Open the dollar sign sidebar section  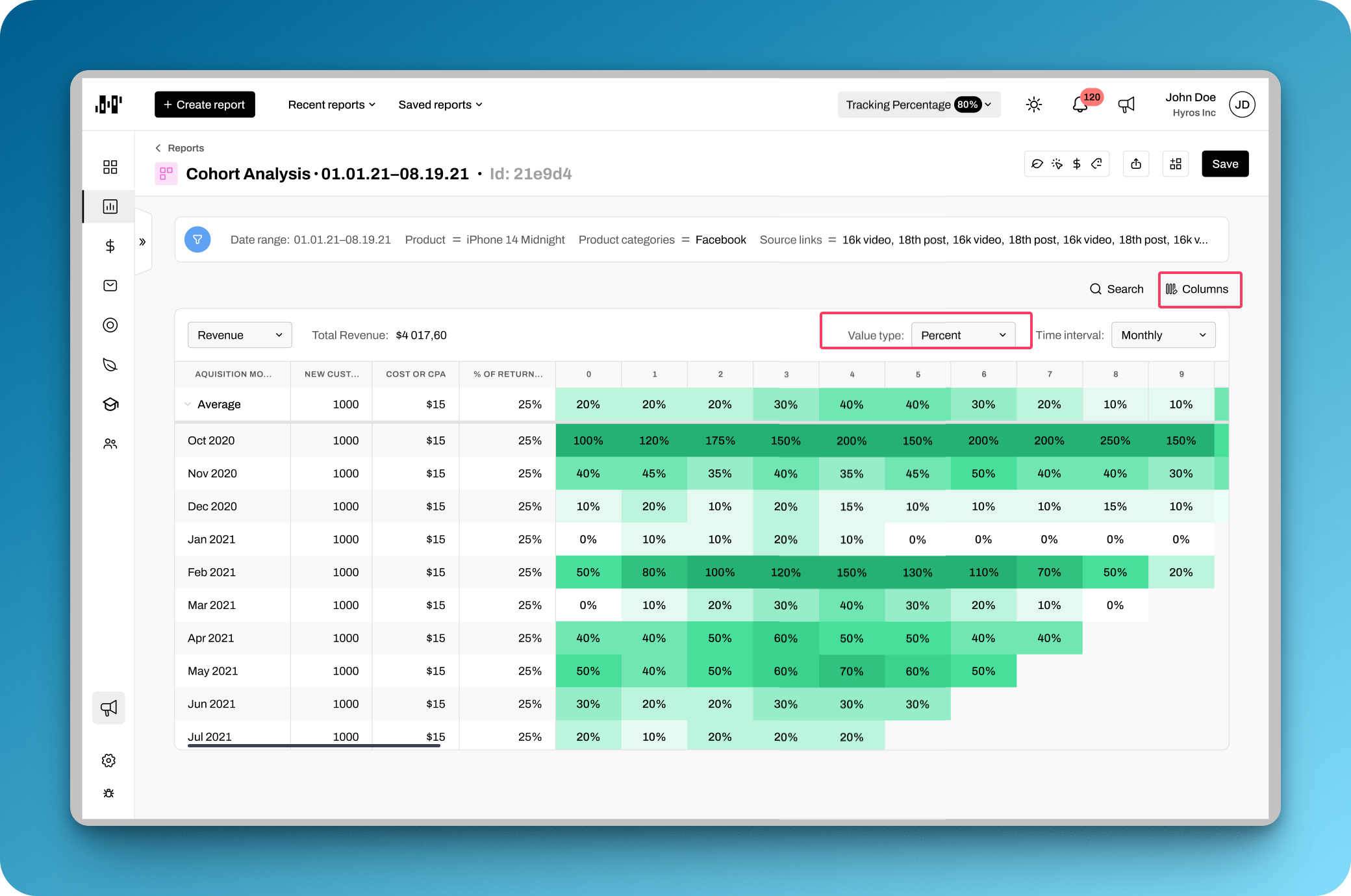(x=110, y=246)
